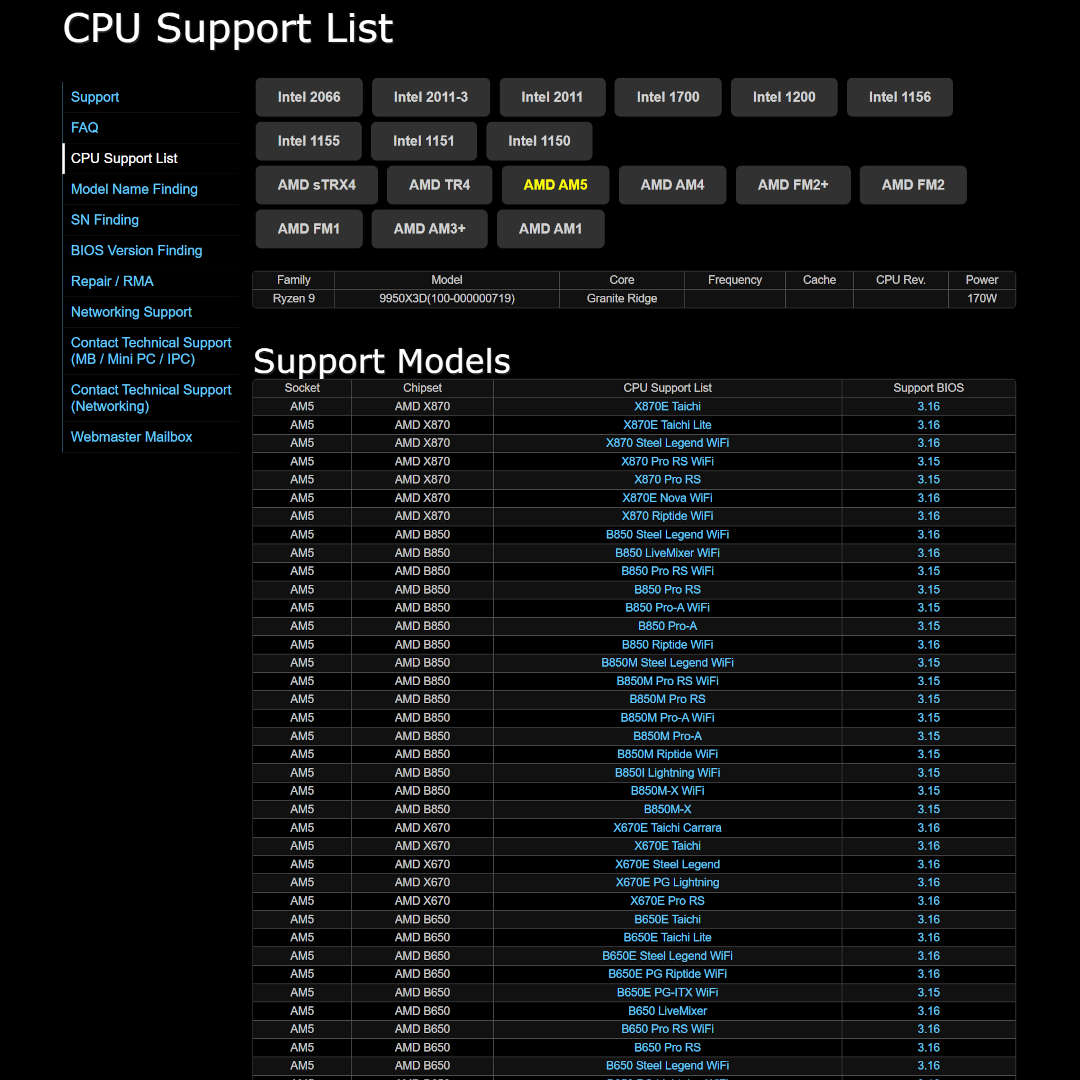Select Model Name Finding sidebar item
The height and width of the screenshot is (1080, 1080).
tap(134, 189)
